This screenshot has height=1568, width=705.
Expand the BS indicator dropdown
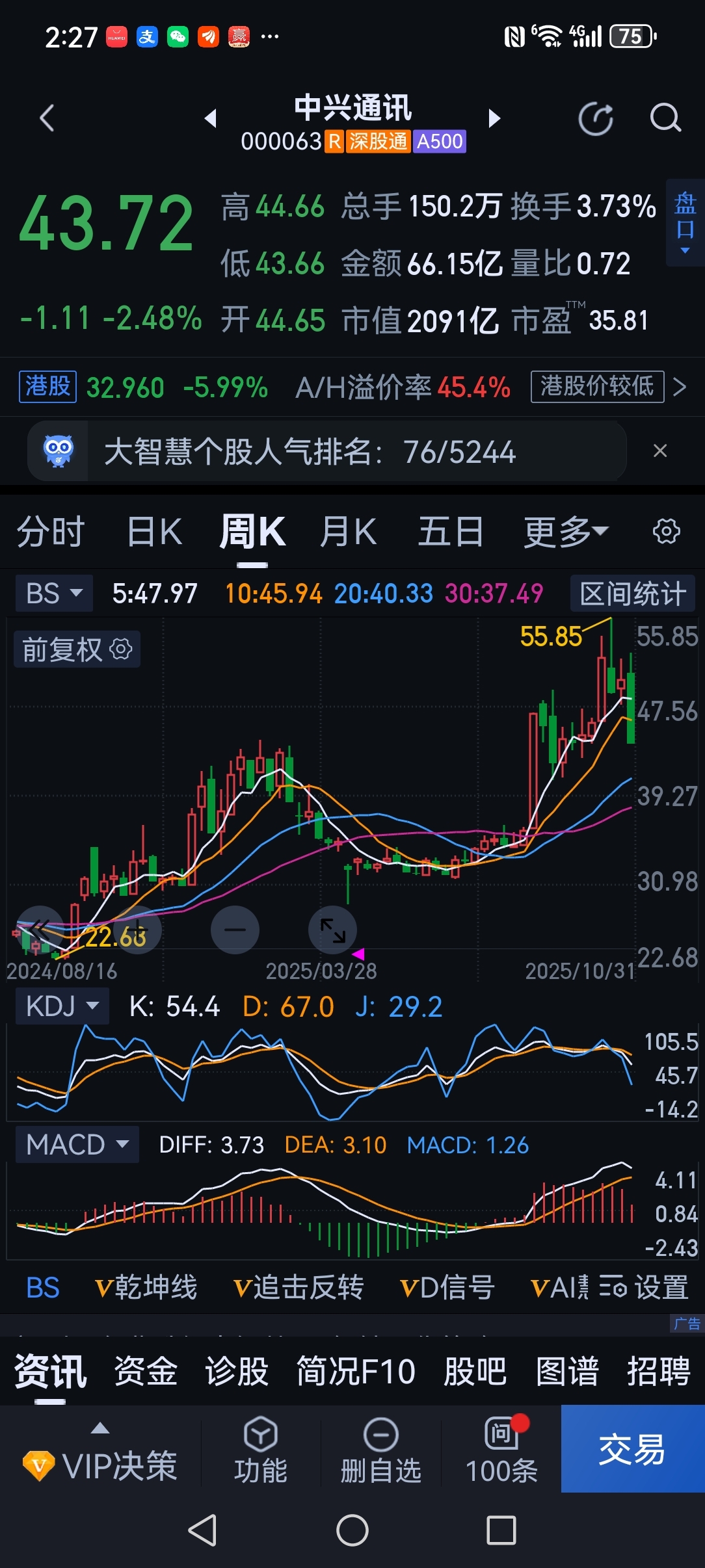[54, 593]
